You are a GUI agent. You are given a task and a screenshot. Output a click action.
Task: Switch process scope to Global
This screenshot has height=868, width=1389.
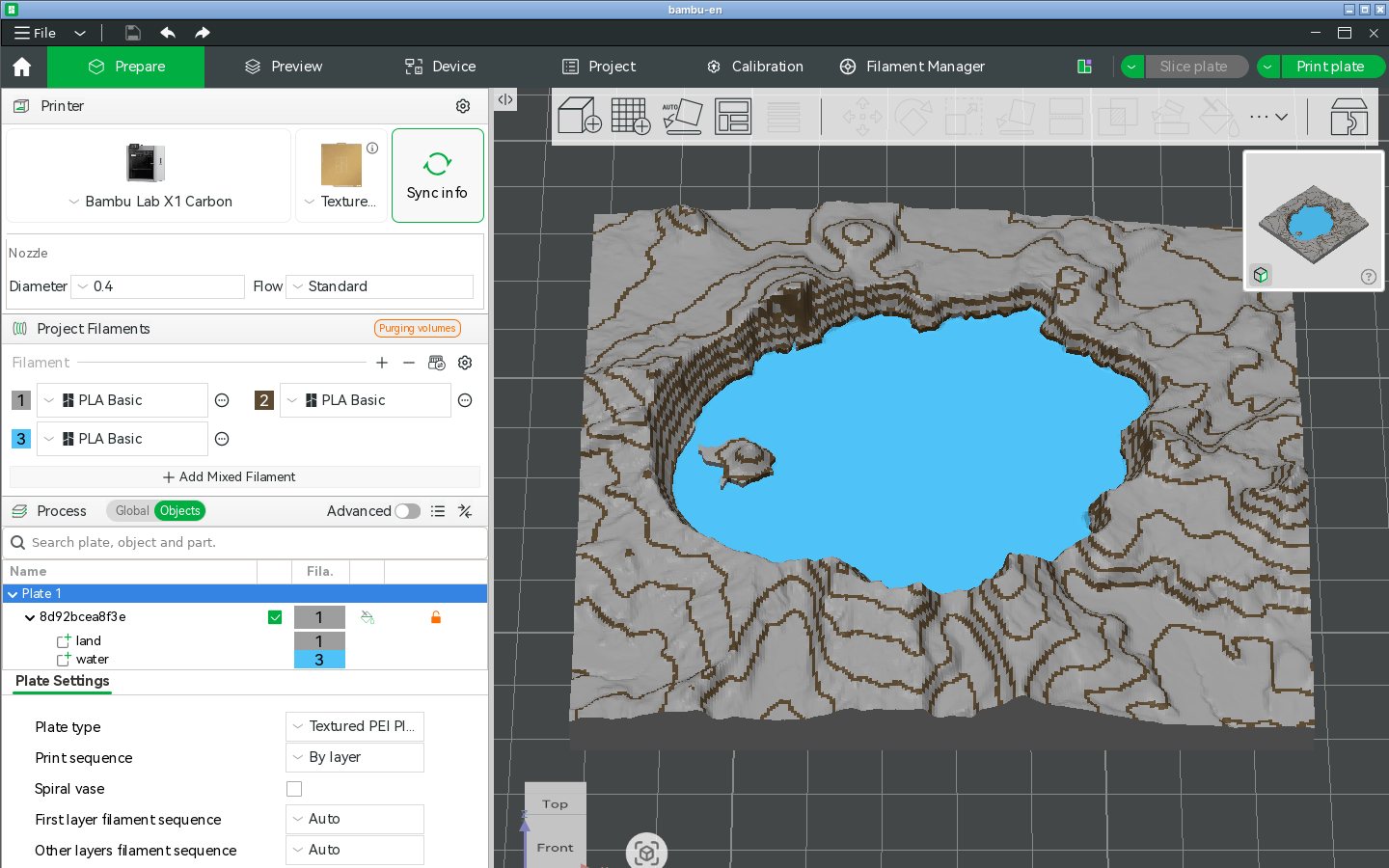[132, 511]
